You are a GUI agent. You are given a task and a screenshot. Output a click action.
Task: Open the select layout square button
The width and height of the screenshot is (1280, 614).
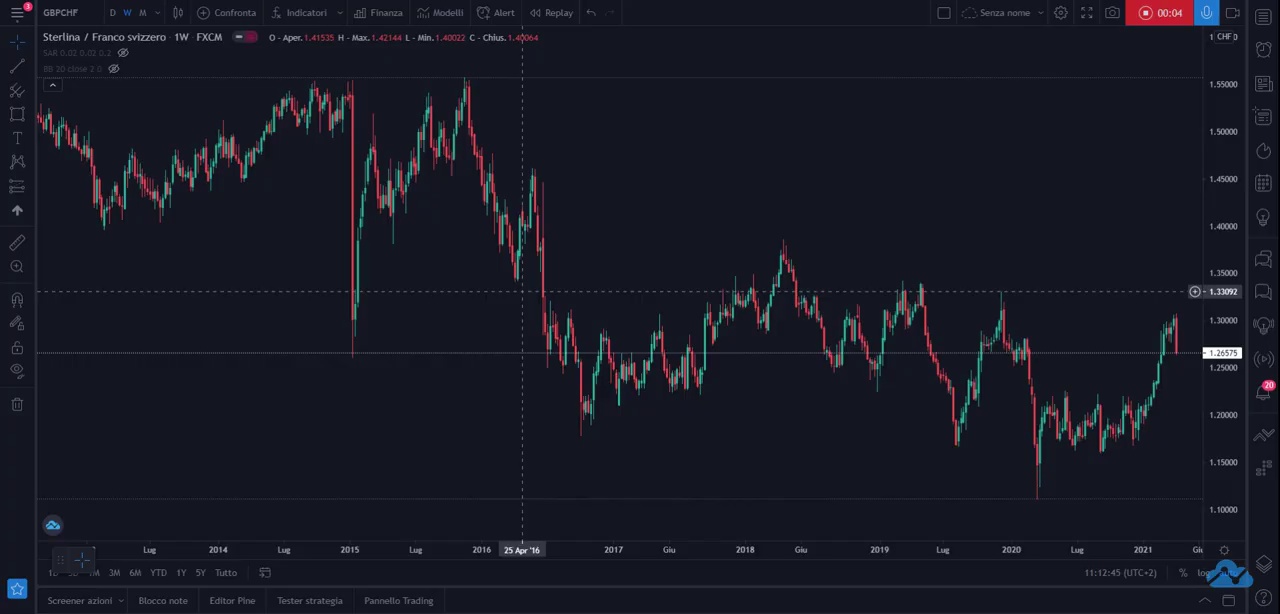pyautogui.click(x=943, y=13)
